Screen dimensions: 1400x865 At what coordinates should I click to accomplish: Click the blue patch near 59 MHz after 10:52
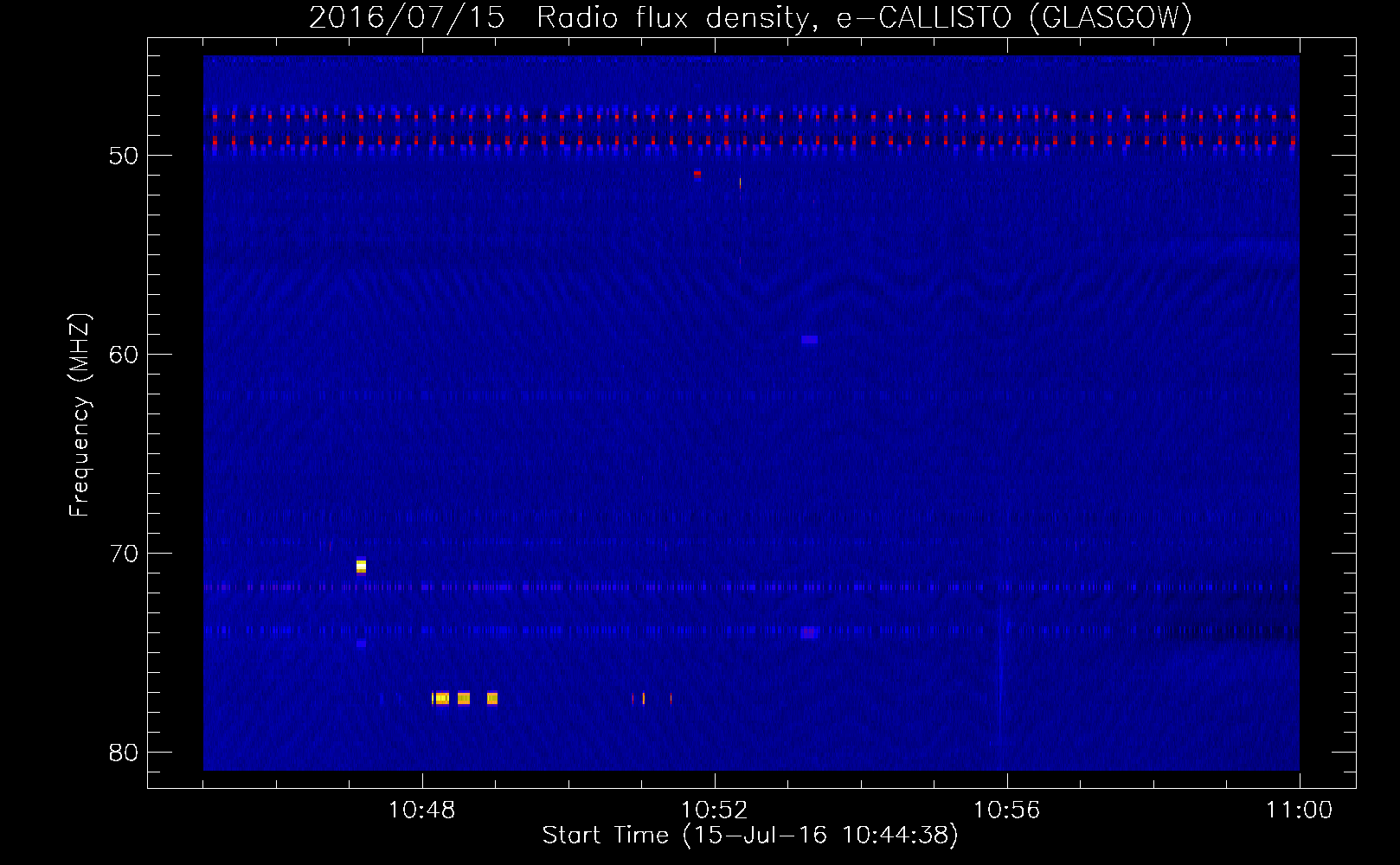(809, 340)
